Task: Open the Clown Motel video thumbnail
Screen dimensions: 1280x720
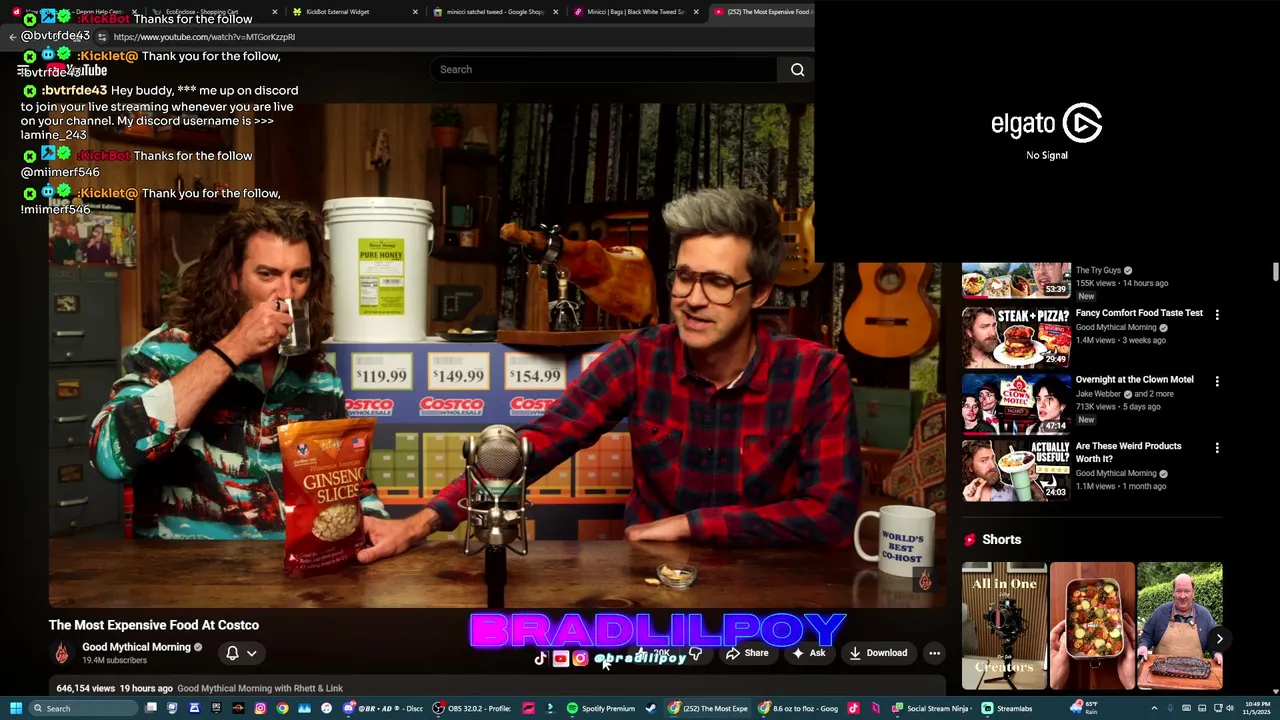Action: click(x=1016, y=404)
